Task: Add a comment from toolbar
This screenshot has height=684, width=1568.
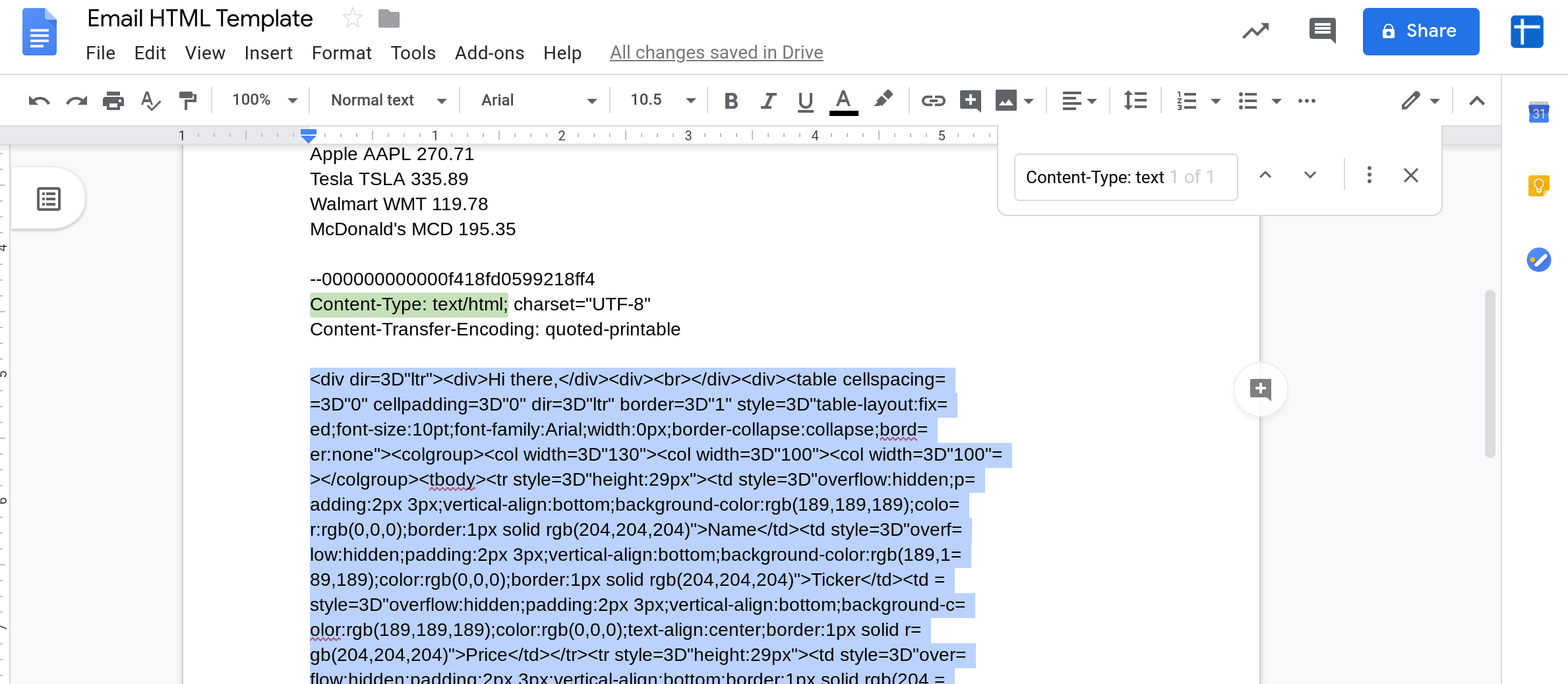Action: click(x=970, y=101)
